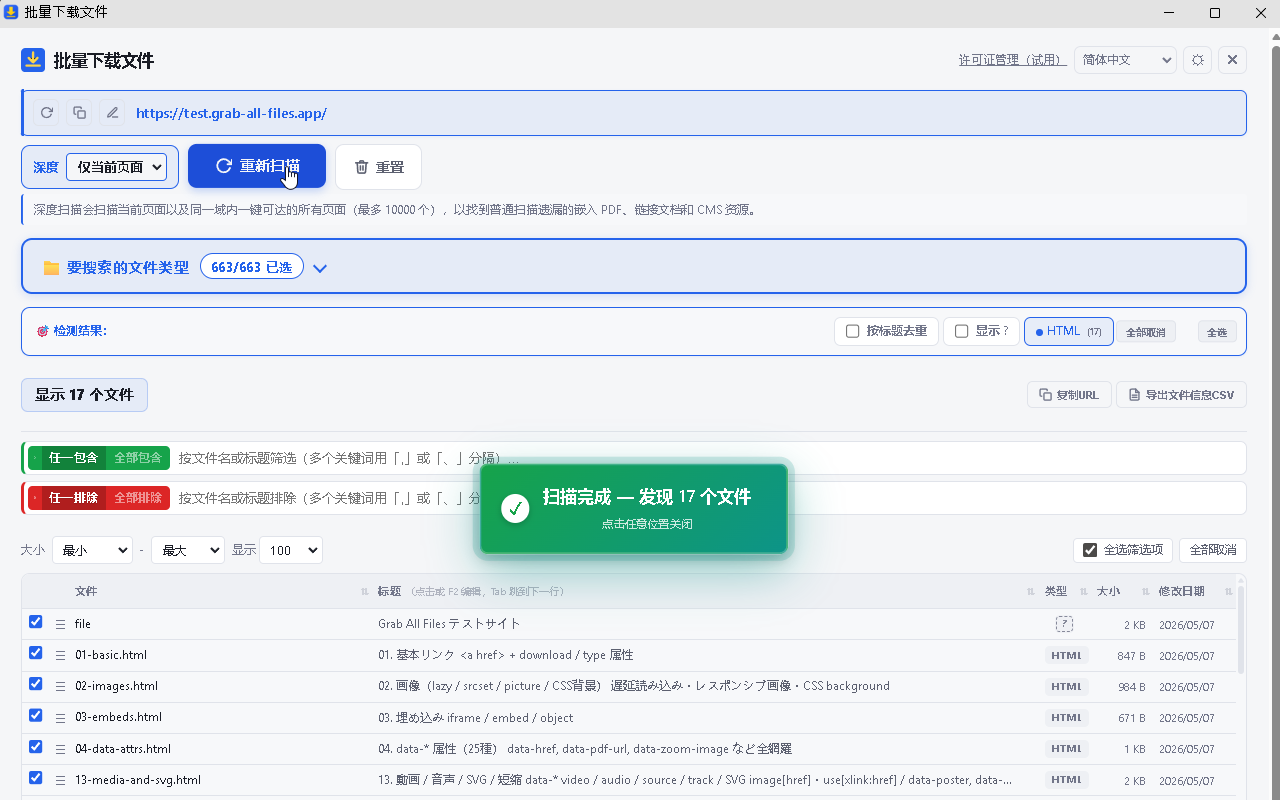
Task: Dismiss the 扫描完成 notification
Action: click(634, 508)
